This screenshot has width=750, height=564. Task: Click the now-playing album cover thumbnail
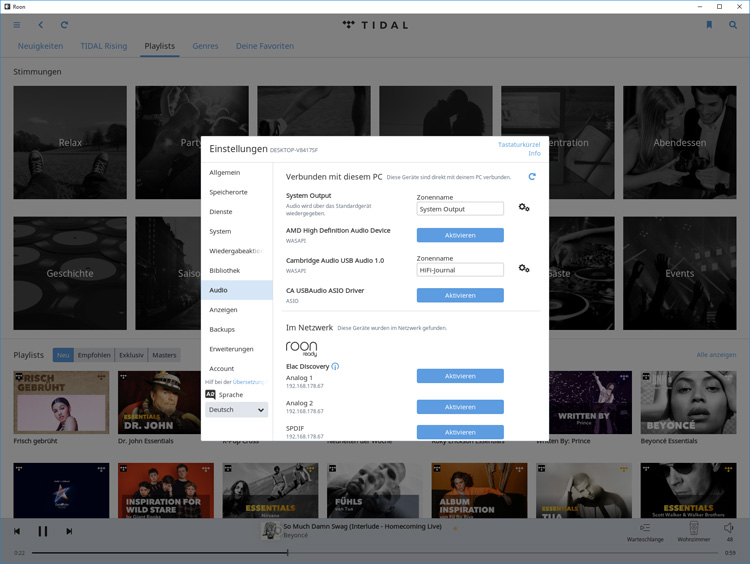[x=271, y=531]
